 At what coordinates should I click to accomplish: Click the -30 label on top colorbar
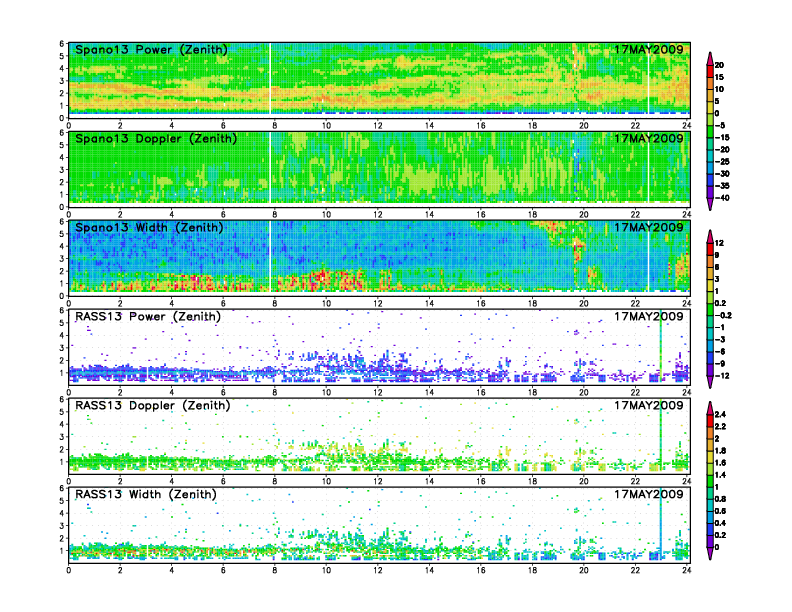[x=722, y=174]
